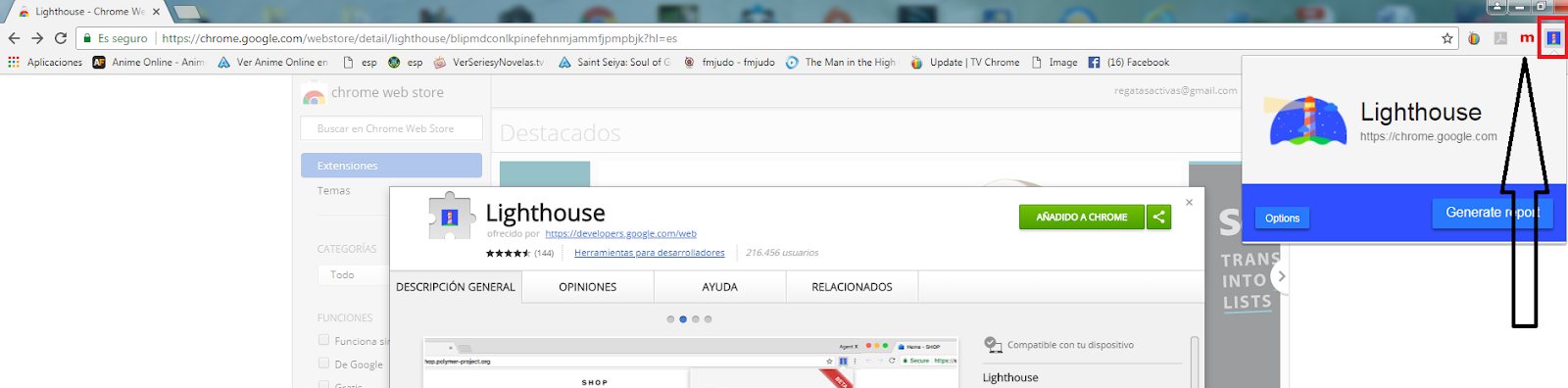Check the 'De Google' filter checkbox
Screen dimensions: 1568x388
click(x=323, y=363)
